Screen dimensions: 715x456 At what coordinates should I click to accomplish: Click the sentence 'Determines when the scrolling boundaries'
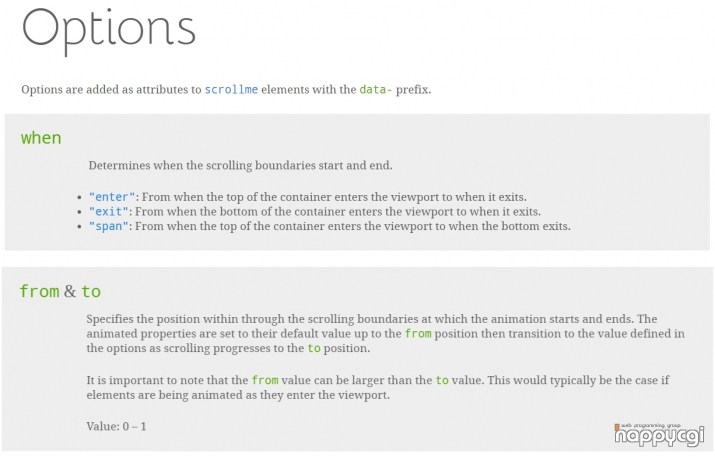240,165
